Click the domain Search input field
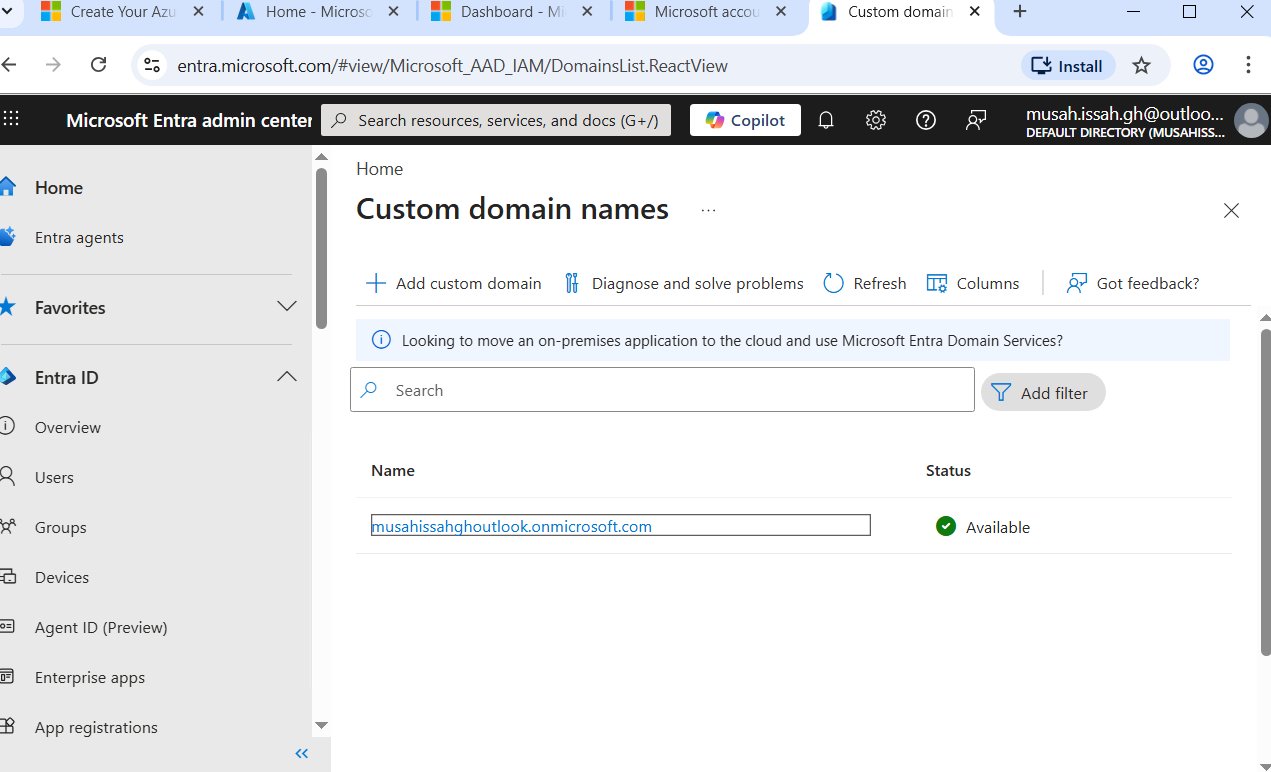This screenshot has width=1271, height=772. [x=662, y=390]
